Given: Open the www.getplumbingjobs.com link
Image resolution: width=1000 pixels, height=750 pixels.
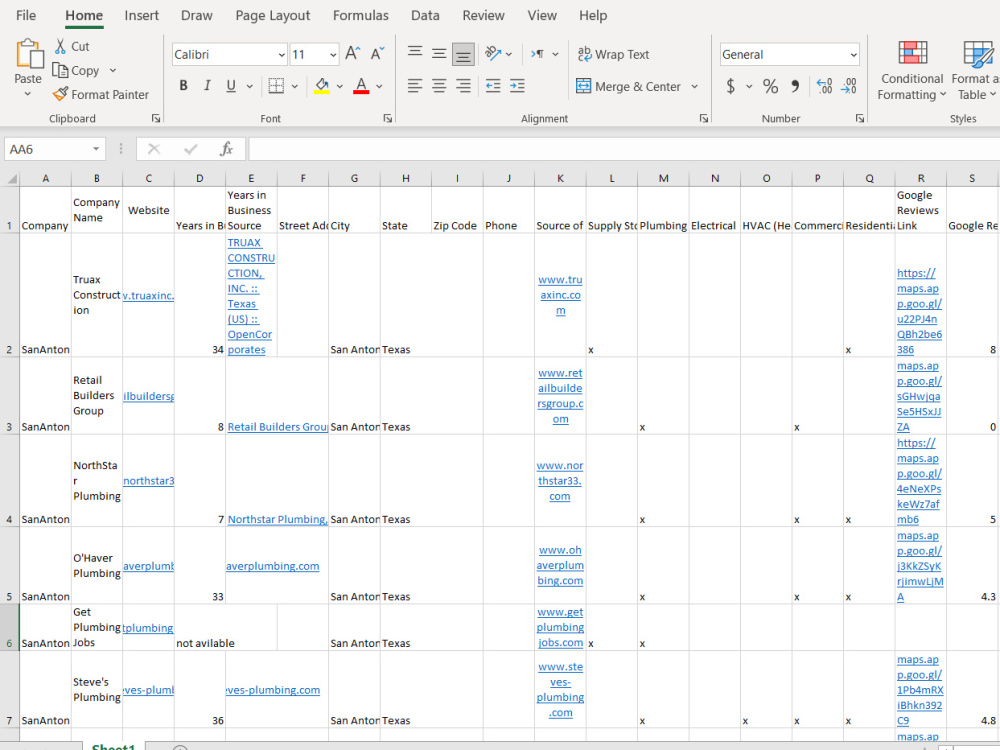Looking at the screenshot, I should click(x=560, y=627).
